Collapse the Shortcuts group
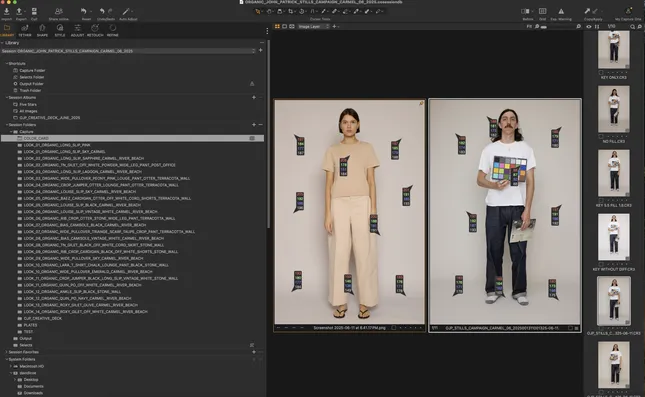Image resolution: width=645 pixels, height=397 pixels. [x=7, y=64]
